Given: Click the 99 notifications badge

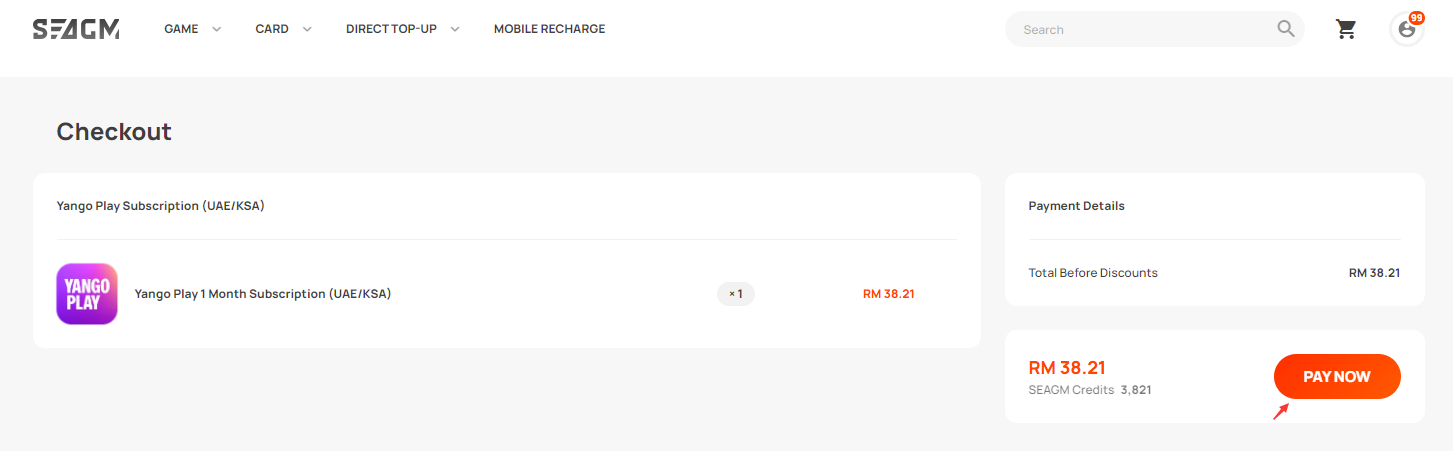Looking at the screenshot, I should (x=1416, y=18).
